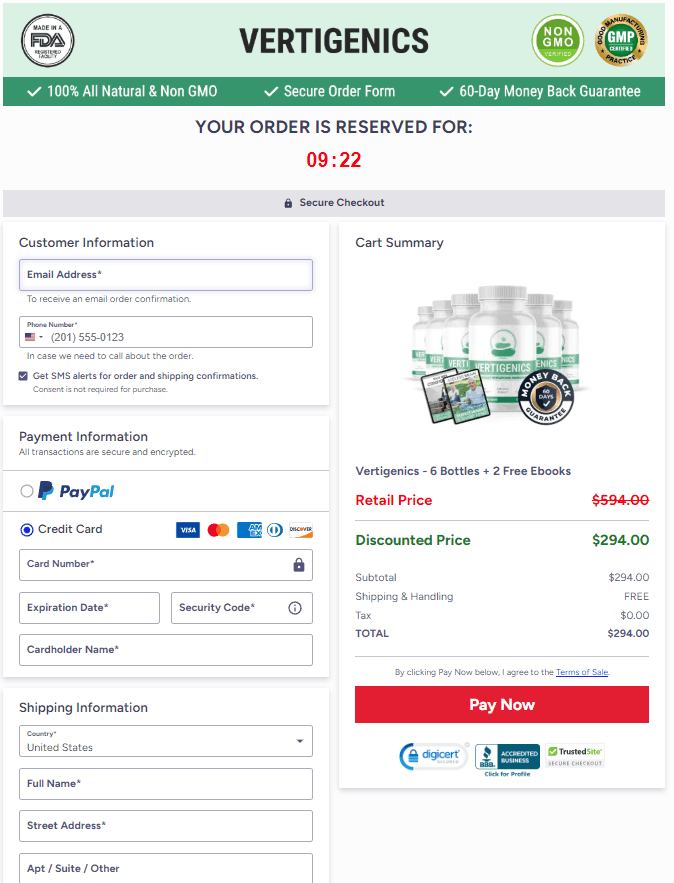Viewport: 674px width, 883px height.
Task: Click the Visa card icon
Action: pyautogui.click(x=188, y=529)
